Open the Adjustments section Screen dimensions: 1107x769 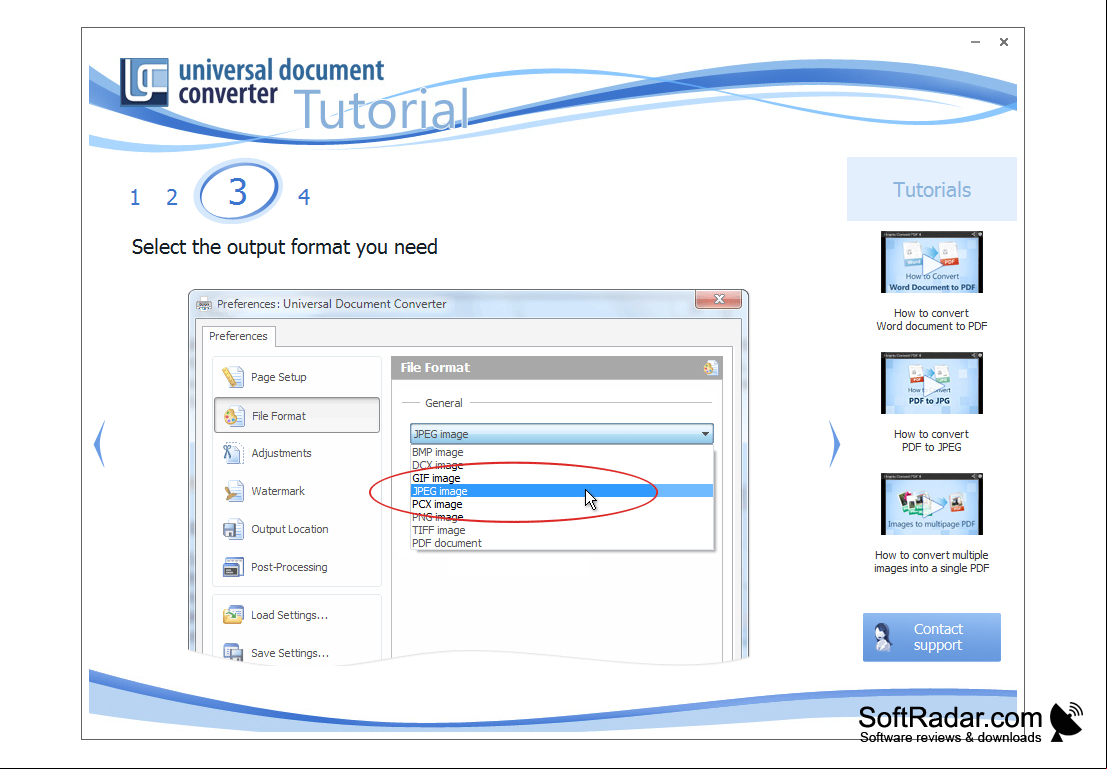pos(297,453)
